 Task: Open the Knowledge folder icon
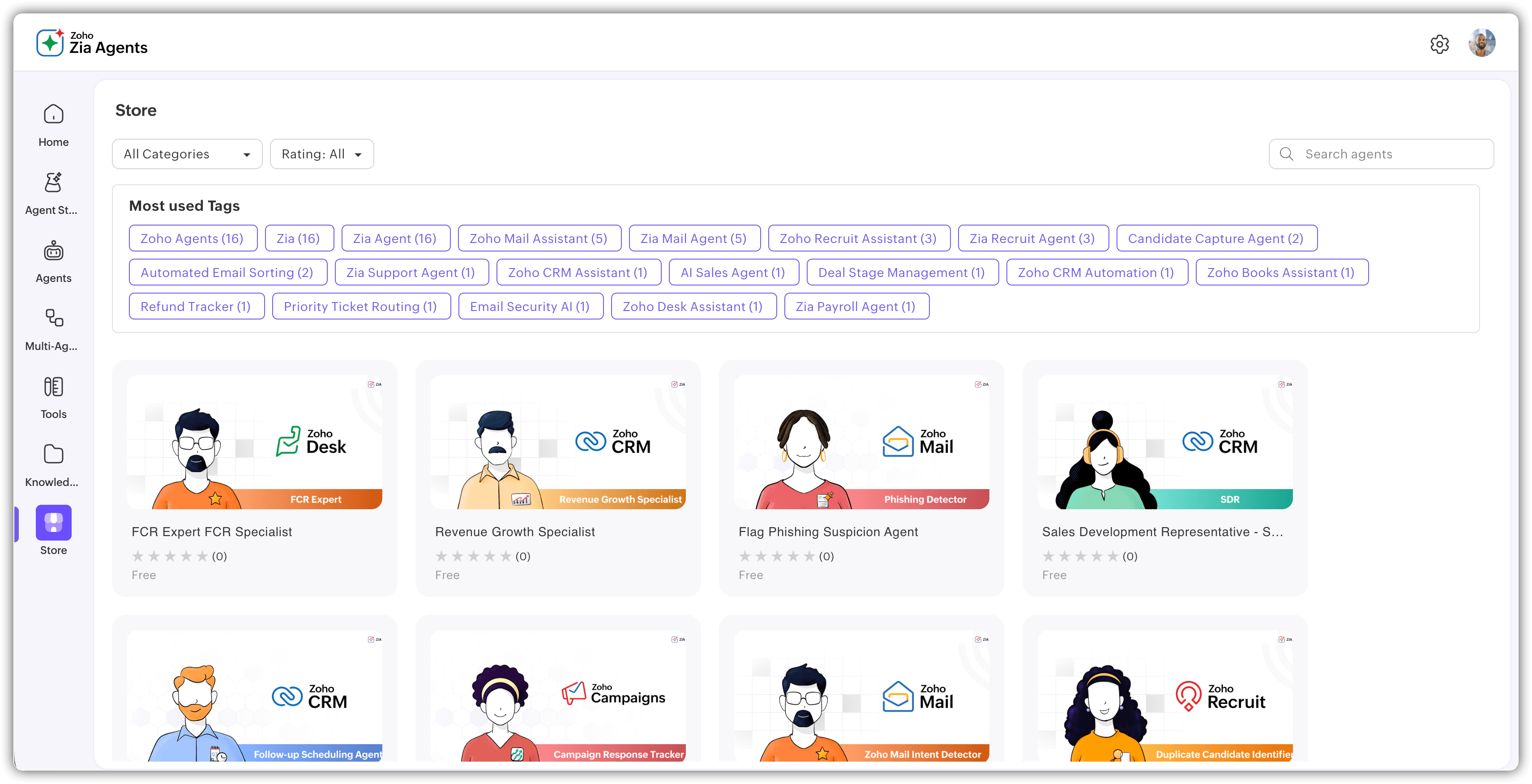click(54, 455)
